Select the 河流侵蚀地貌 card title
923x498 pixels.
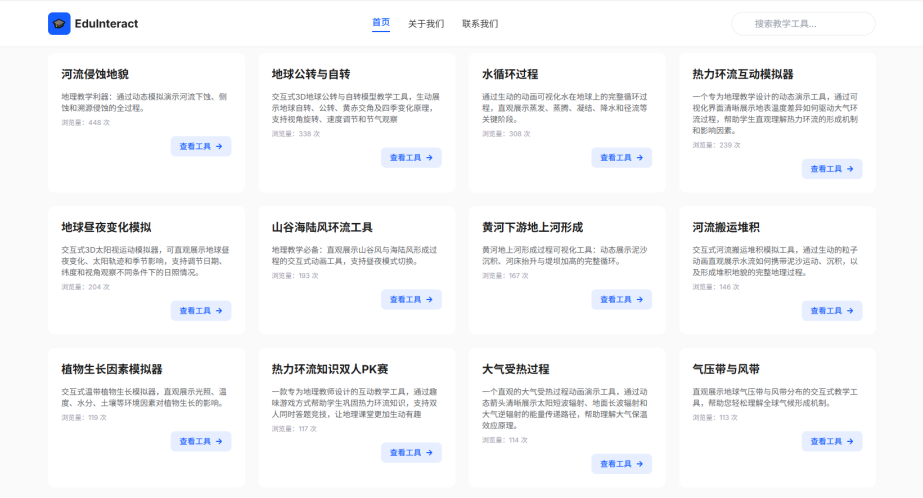[95, 74]
